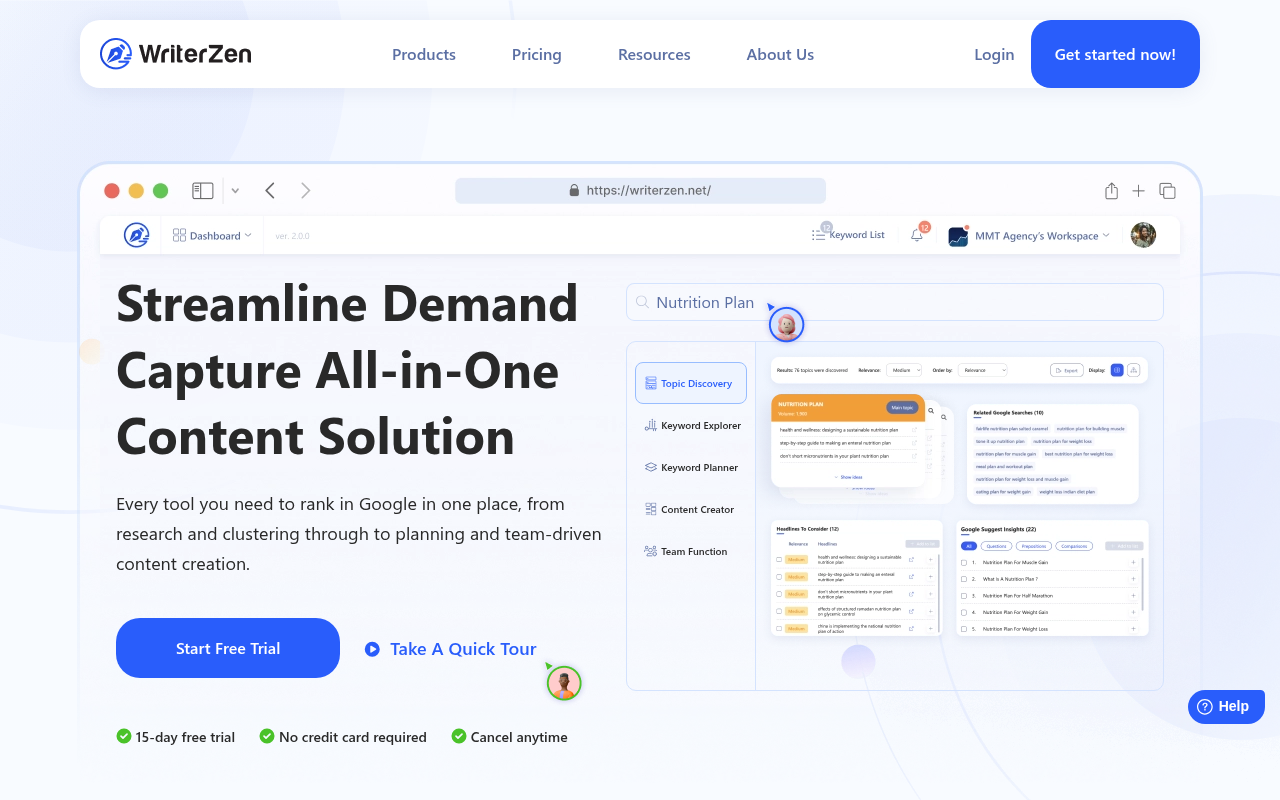Screen dimensions: 1280x800
Task: Open the Help widget
Action: pos(1226,706)
